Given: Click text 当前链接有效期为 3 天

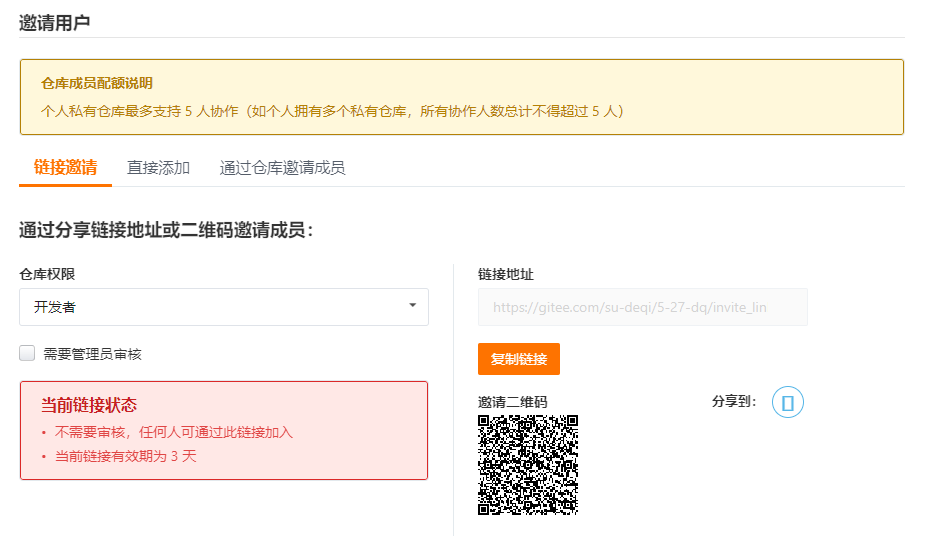Looking at the screenshot, I should point(126,456).
